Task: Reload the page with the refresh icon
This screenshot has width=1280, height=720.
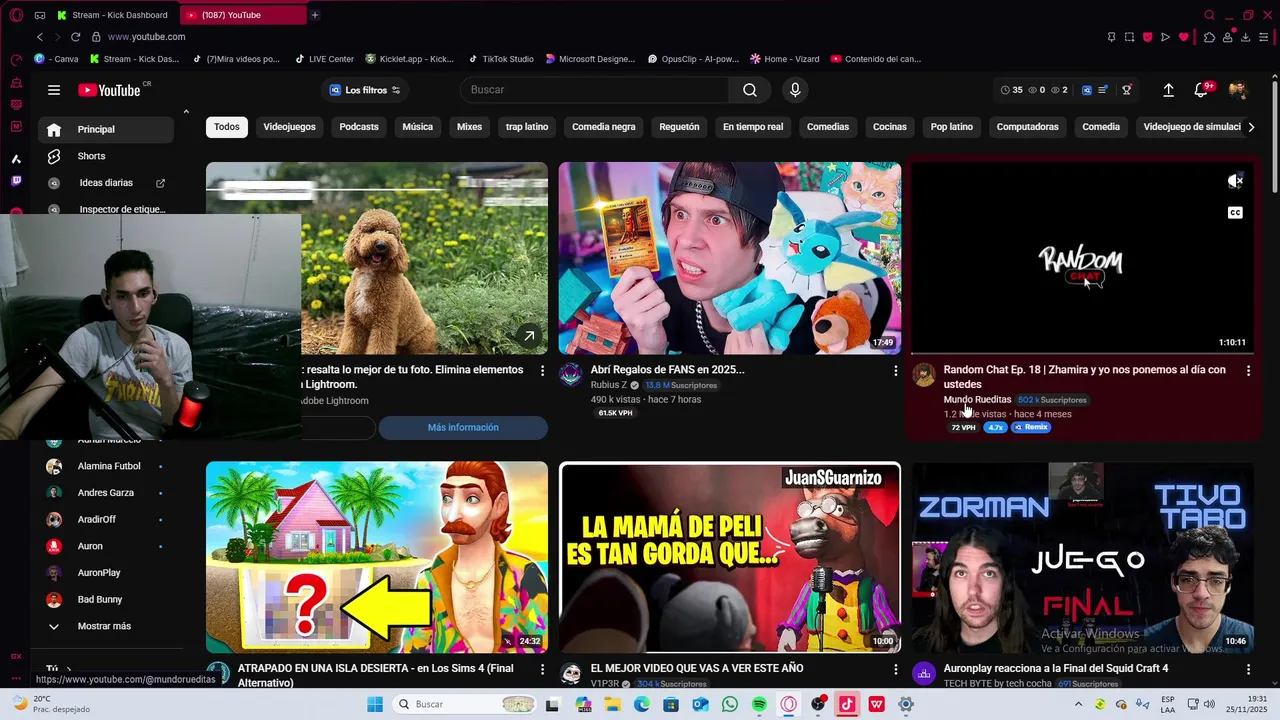Action: pos(75,37)
